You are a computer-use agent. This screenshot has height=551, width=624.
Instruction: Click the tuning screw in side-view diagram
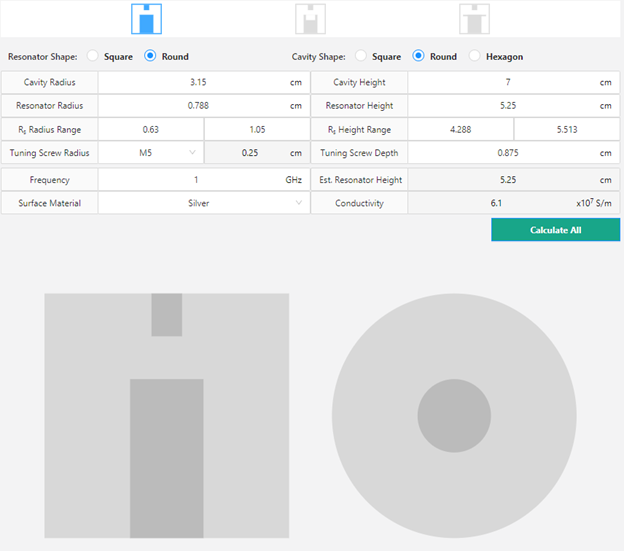point(167,315)
